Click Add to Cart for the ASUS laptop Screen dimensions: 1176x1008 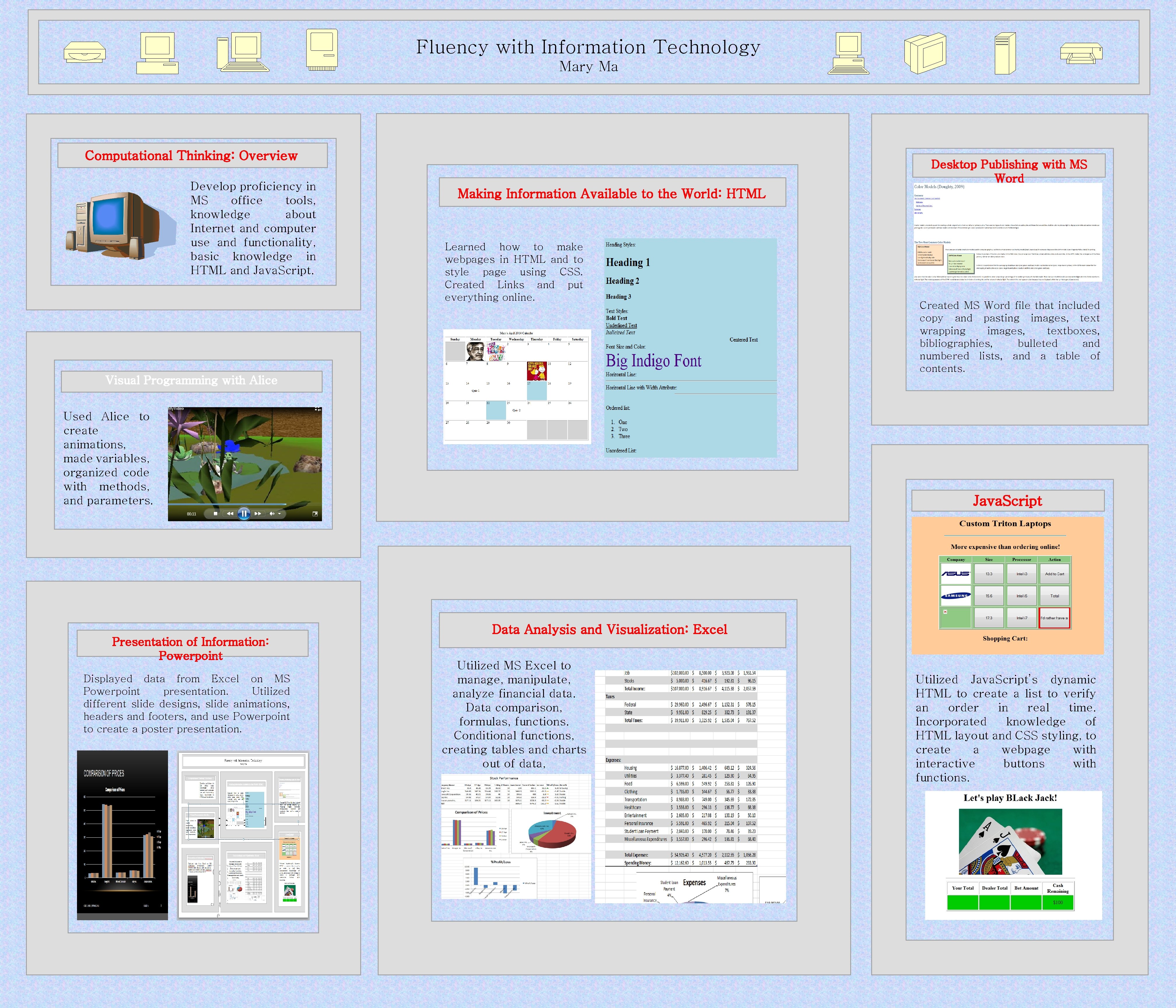(x=1055, y=574)
